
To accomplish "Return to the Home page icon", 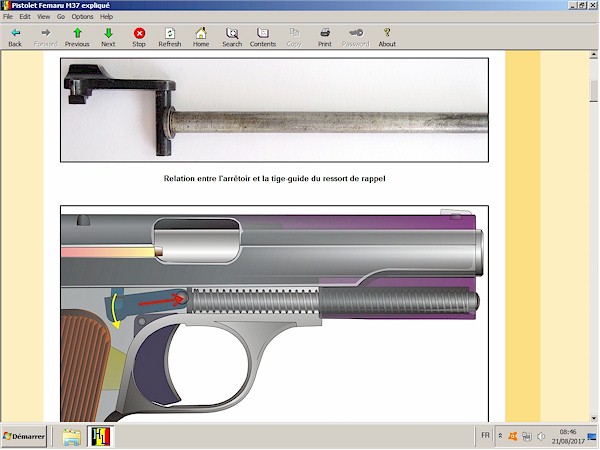I will click(x=201, y=33).
